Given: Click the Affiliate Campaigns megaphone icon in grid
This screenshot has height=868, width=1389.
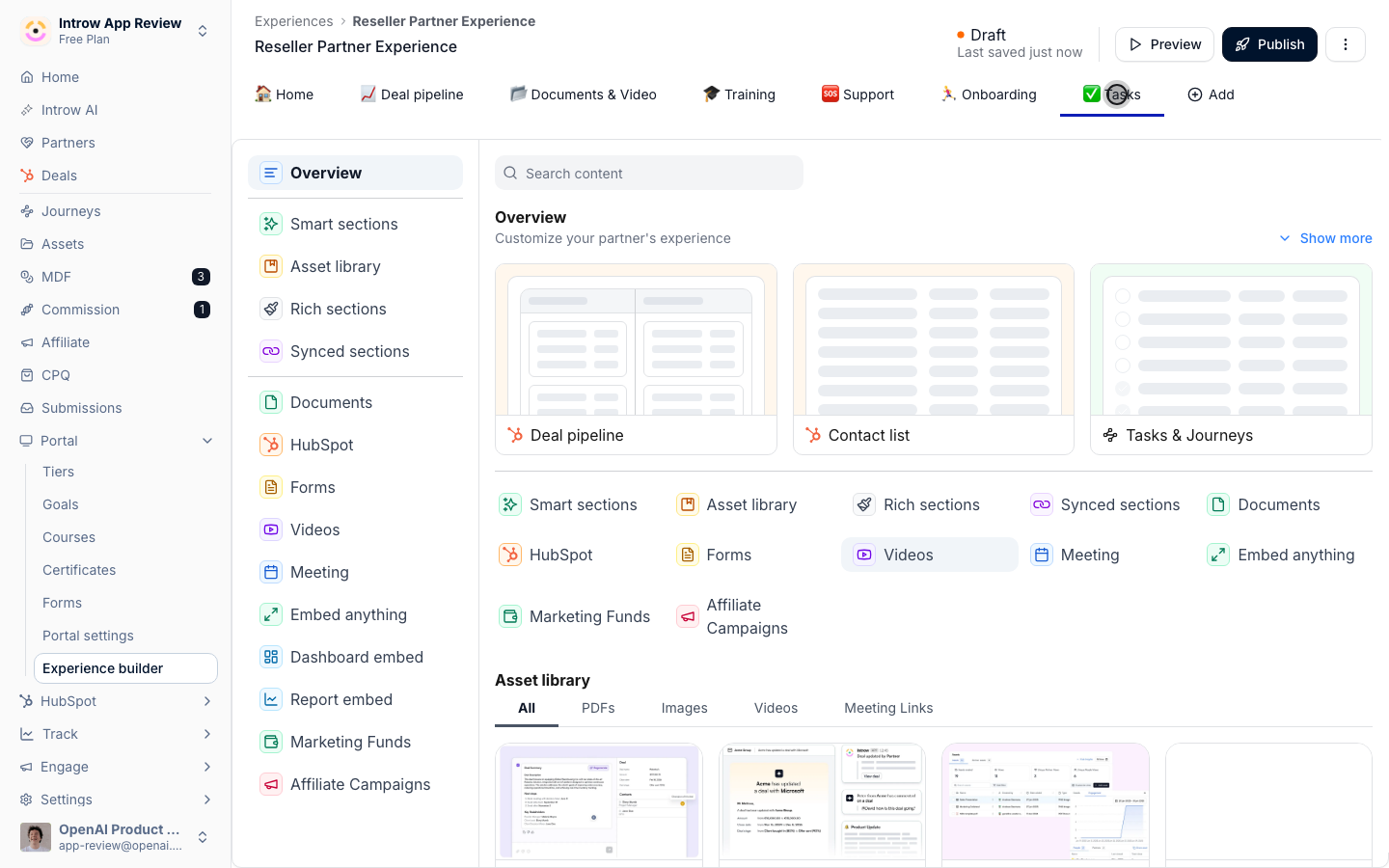Looking at the screenshot, I should 688,616.
